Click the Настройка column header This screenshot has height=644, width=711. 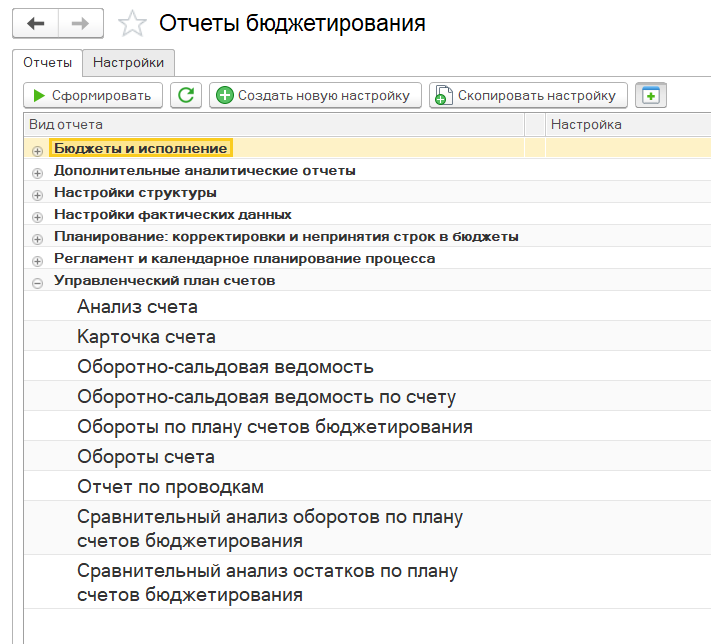(x=586, y=124)
